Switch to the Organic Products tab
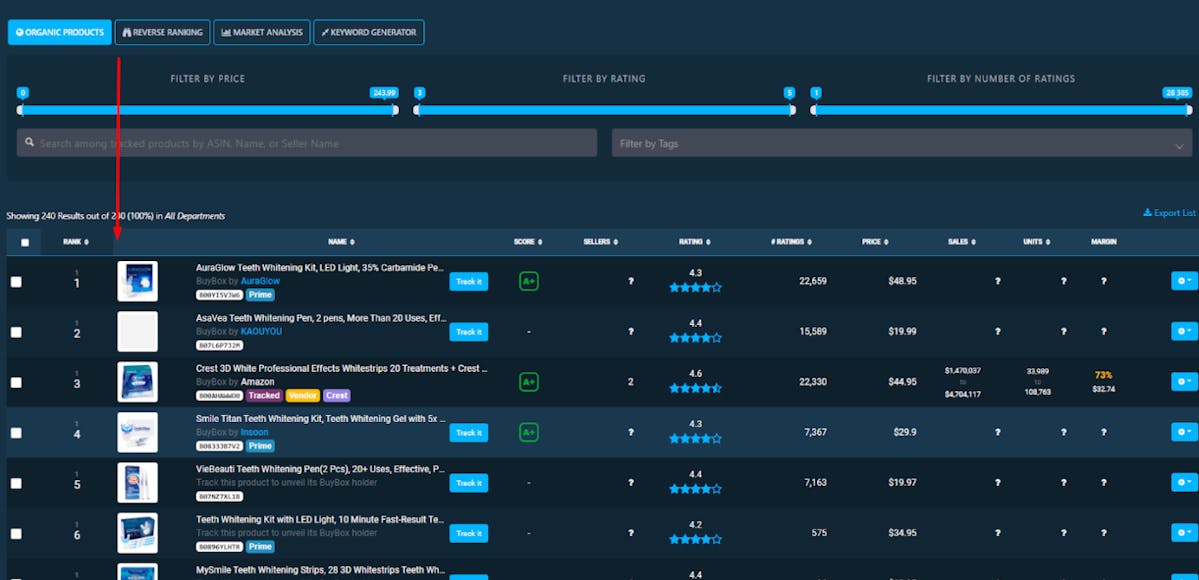This screenshot has width=1199, height=580. [60, 32]
